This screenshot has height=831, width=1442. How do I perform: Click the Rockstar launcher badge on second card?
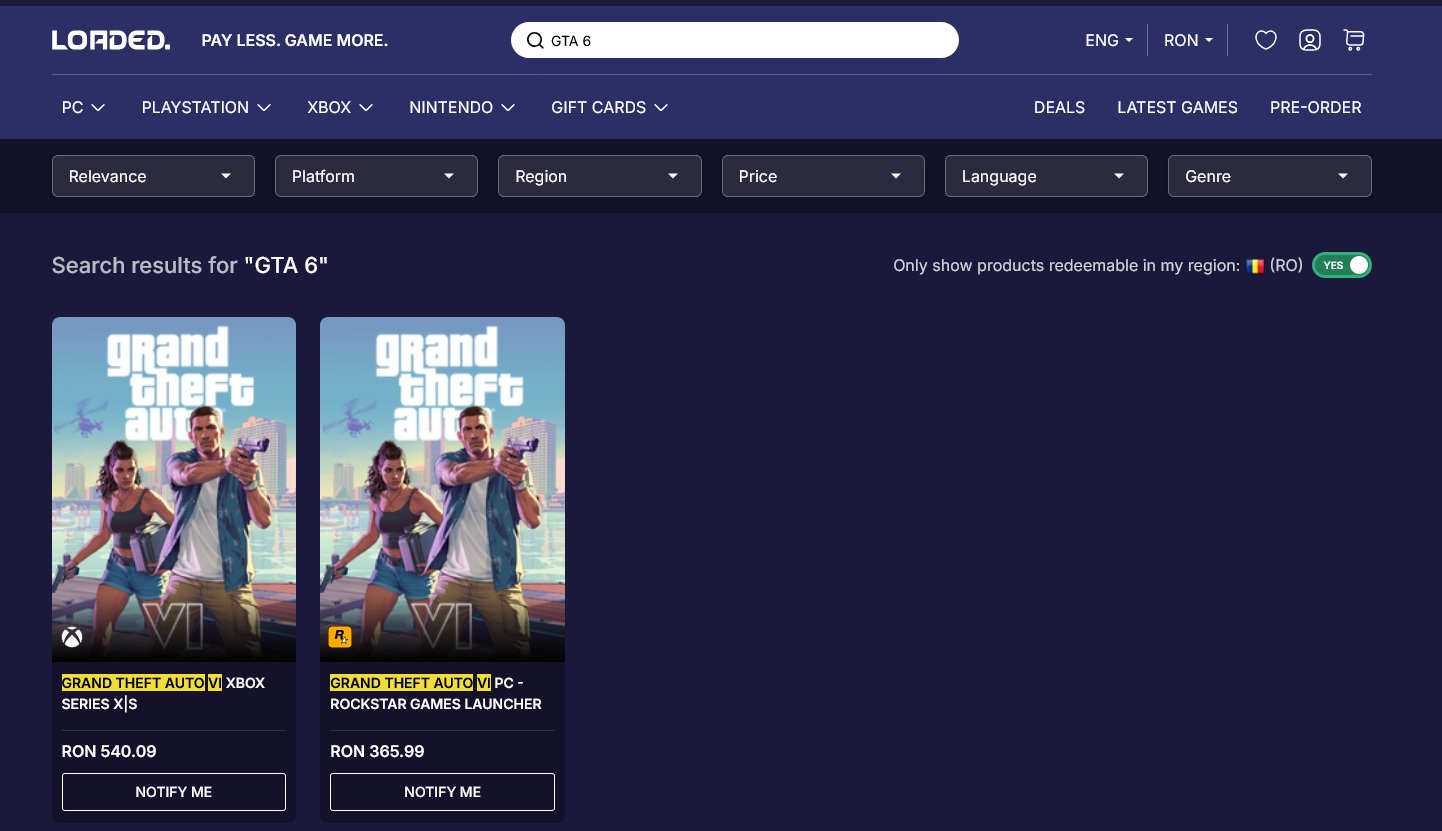pos(340,637)
